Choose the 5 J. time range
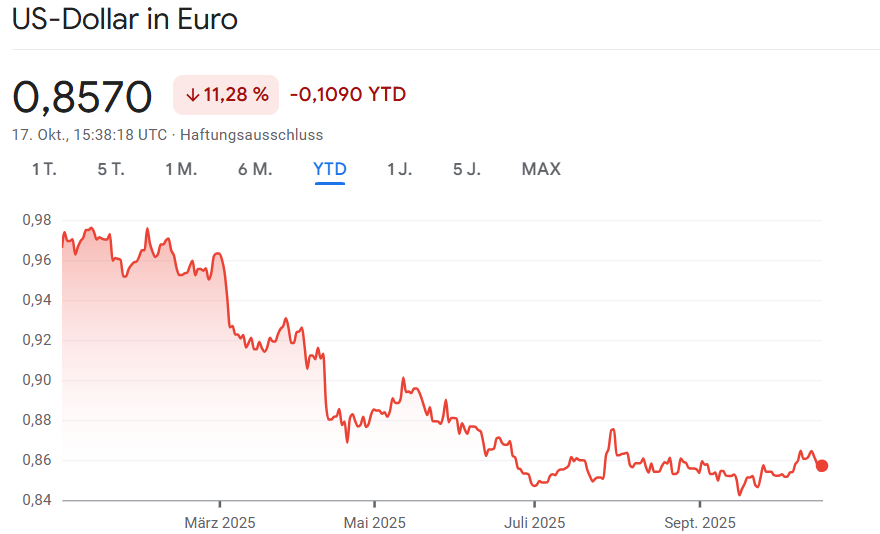The width and height of the screenshot is (880, 534). (467, 169)
